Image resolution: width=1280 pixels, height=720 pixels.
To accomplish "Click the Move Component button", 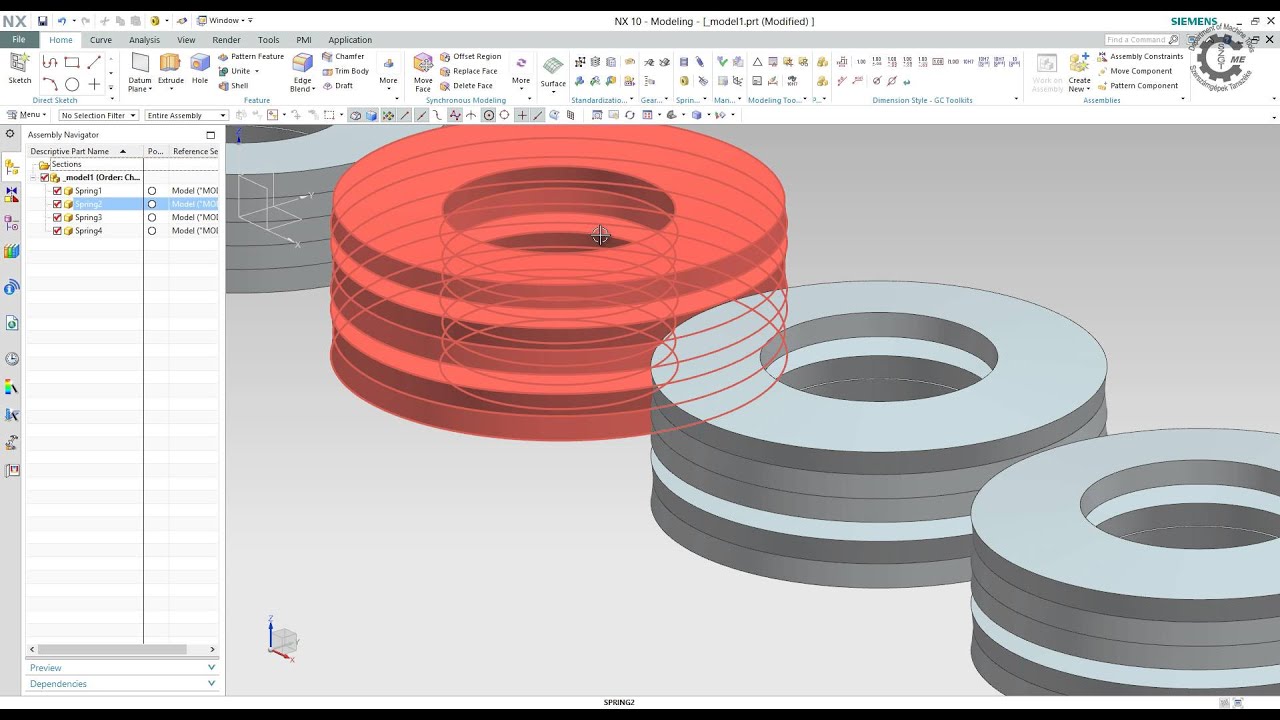I will click(1135, 71).
